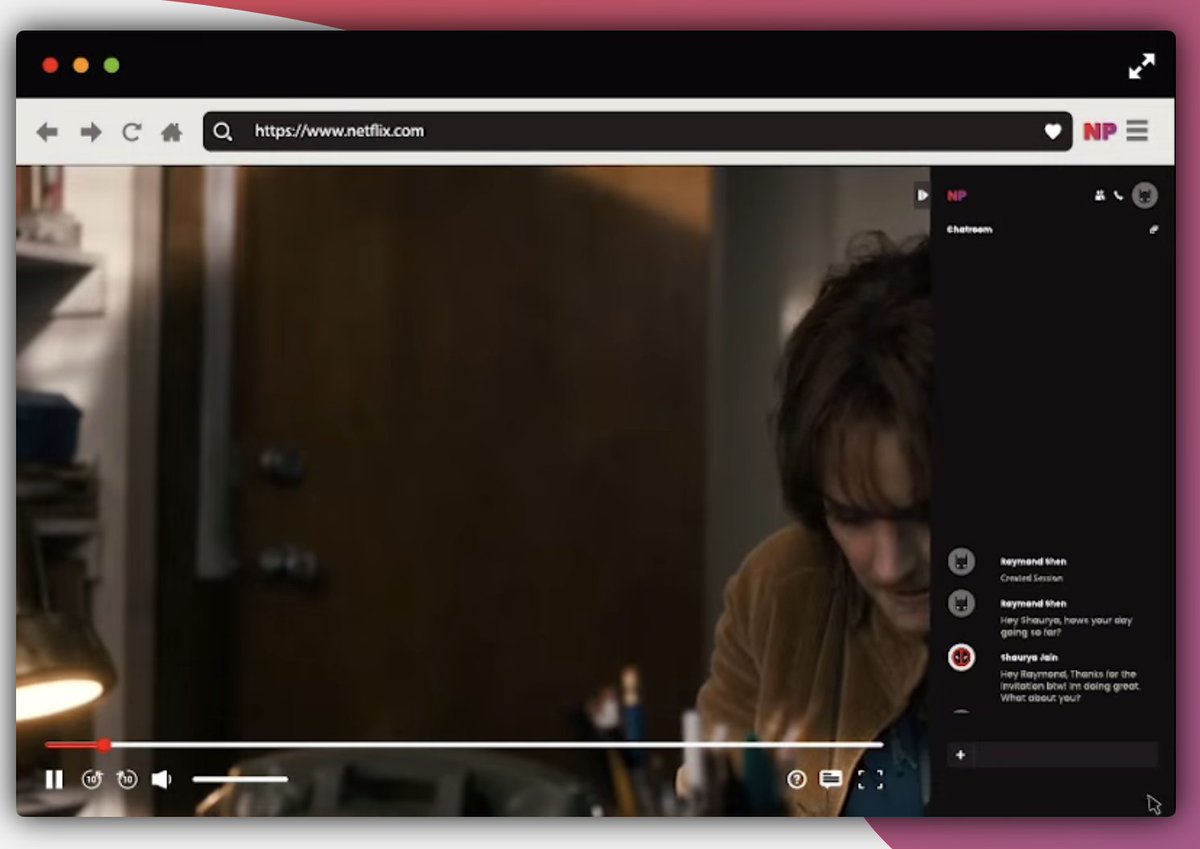Image resolution: width=1200 pixels, height=849 pixels.
Task: Collapse the chat sidebar with the arrow tab
Action: (922, 195)
